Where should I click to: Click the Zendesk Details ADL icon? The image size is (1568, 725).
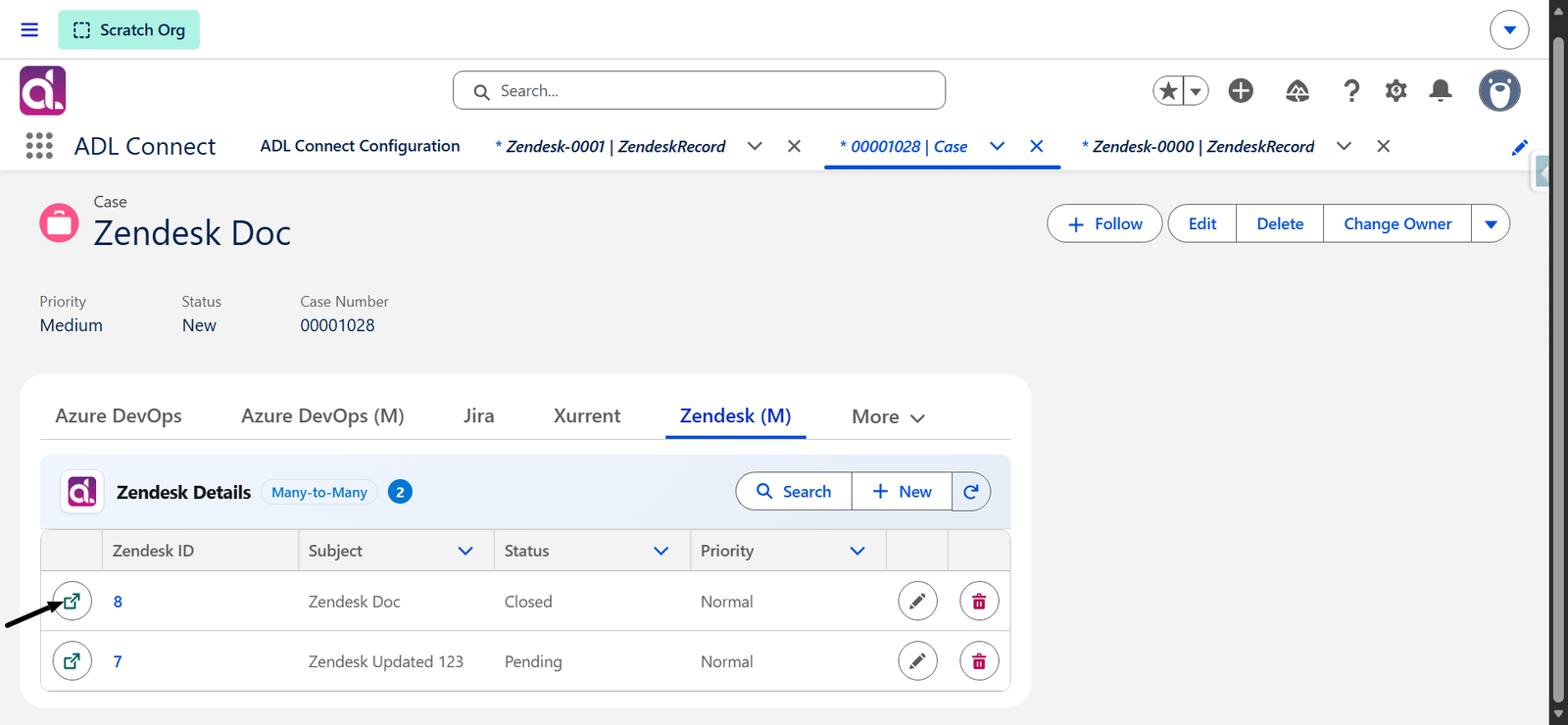click(x=82, y=491)
